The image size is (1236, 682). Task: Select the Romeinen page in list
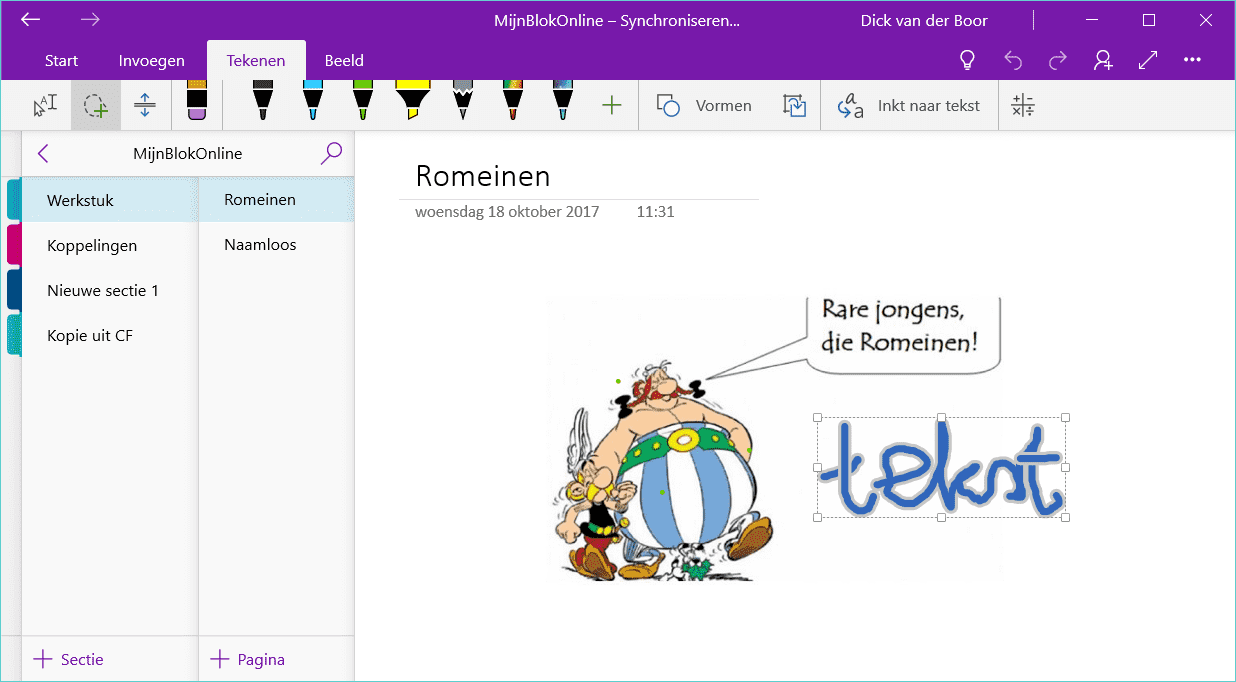click(x=277, y=199)
